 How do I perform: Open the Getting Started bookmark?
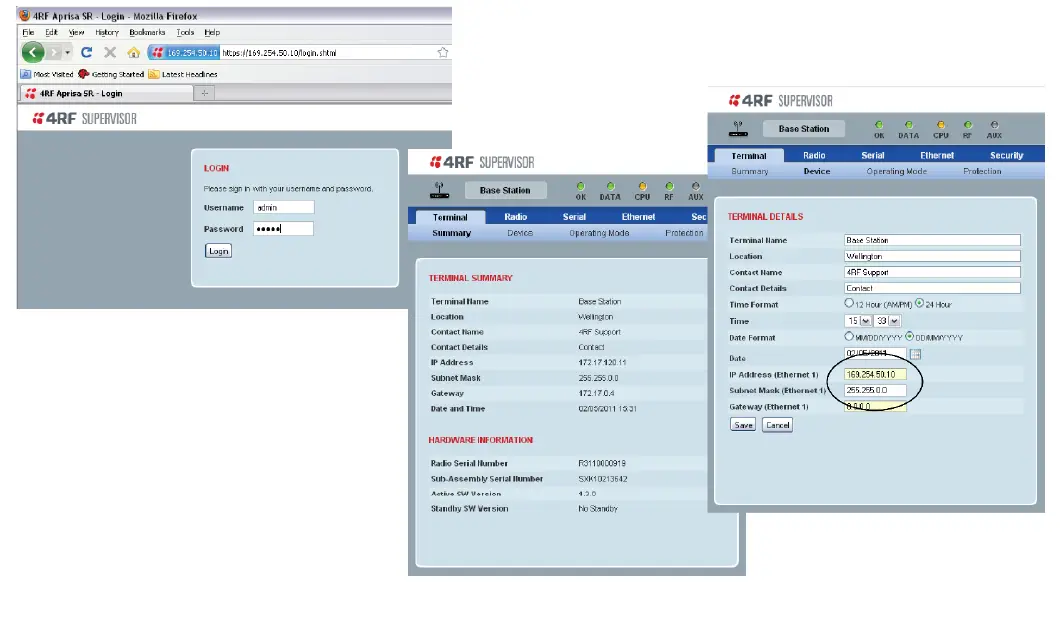[x=111, y=74]
